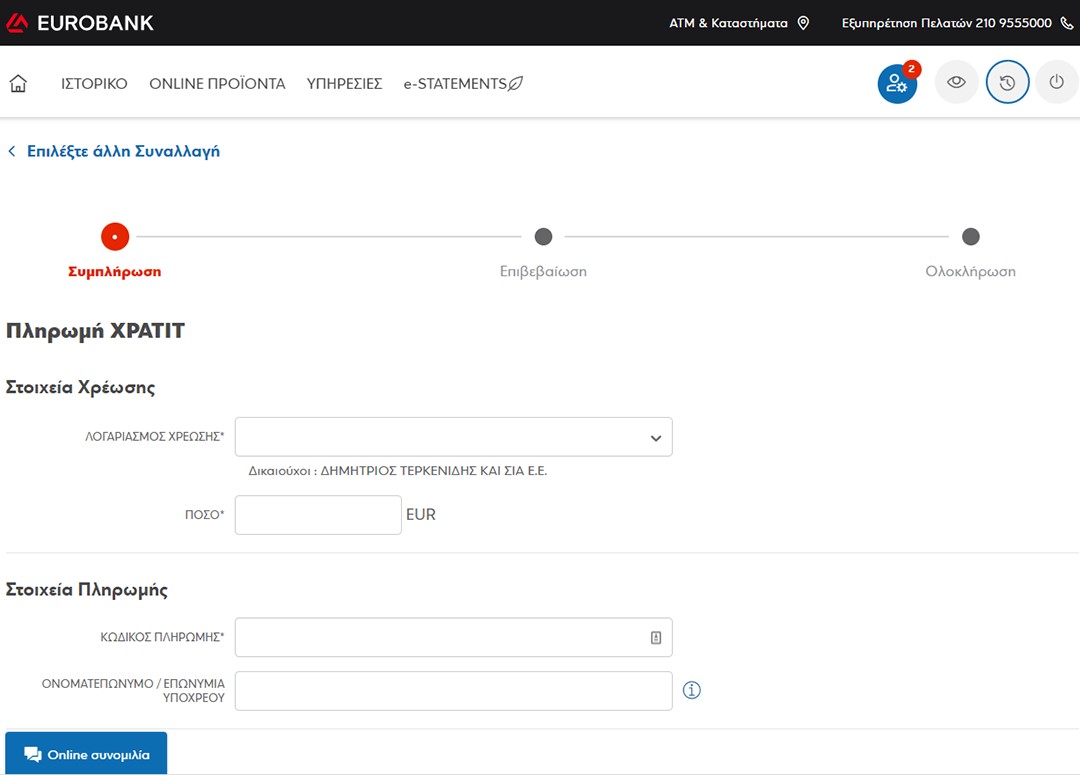The width and height of the screenshot is (1080, 775).
Task: Toggle balance visibility eye icon
Action: (956, 83)
